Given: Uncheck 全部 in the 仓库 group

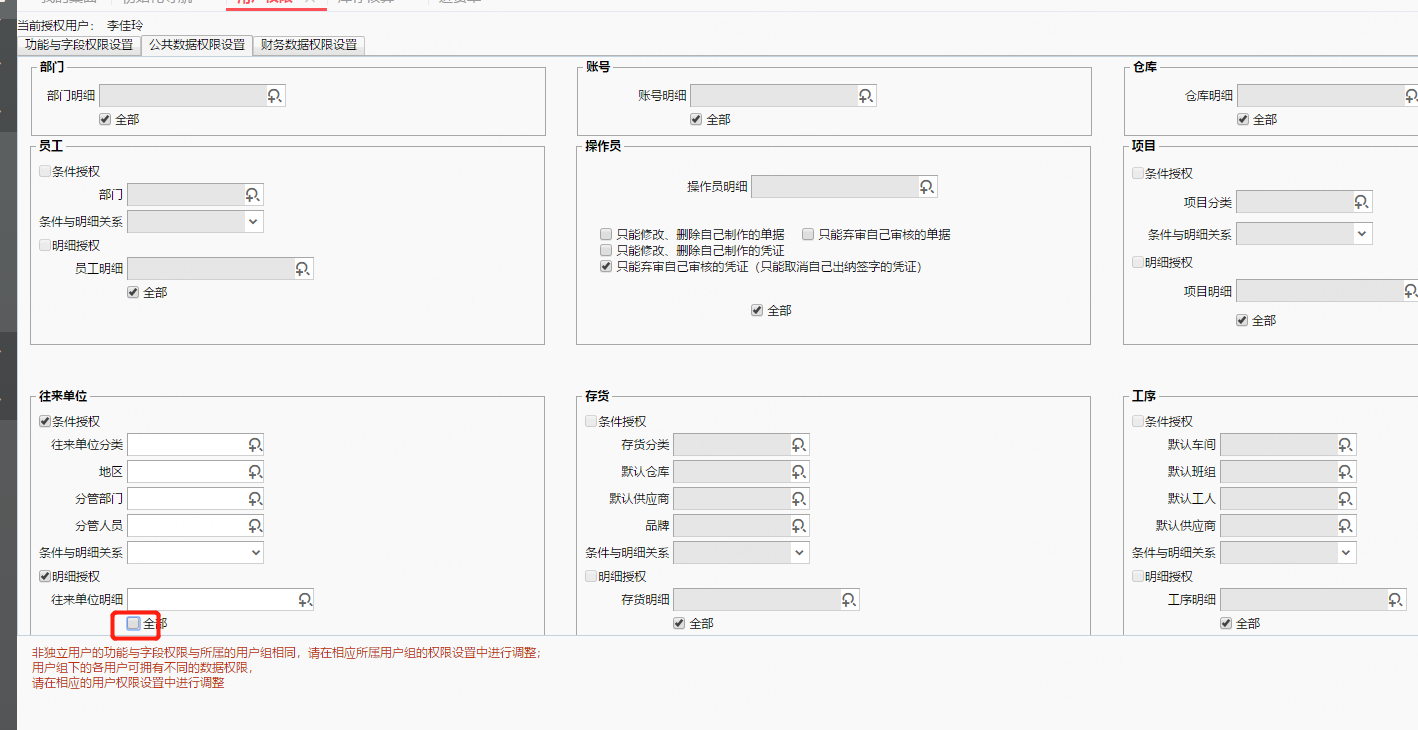Looking at the screenshot, I should point(1243,119).
